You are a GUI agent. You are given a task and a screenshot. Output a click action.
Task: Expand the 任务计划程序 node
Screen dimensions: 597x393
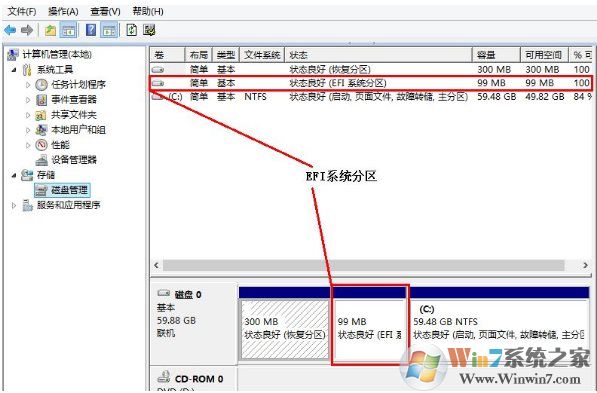point(28,85)
